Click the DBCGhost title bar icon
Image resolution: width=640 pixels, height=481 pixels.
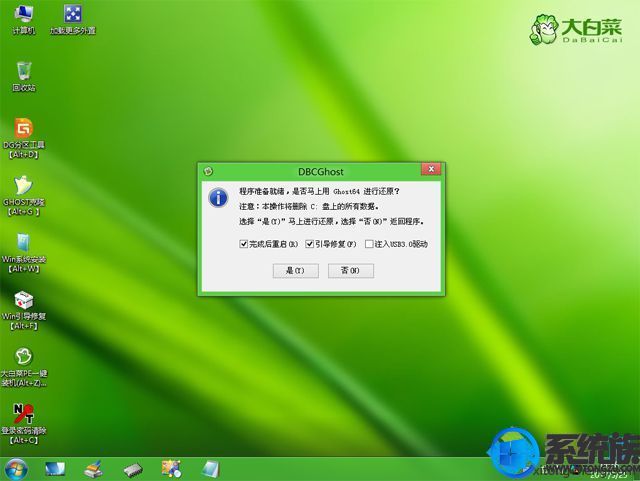pos(208,171)
